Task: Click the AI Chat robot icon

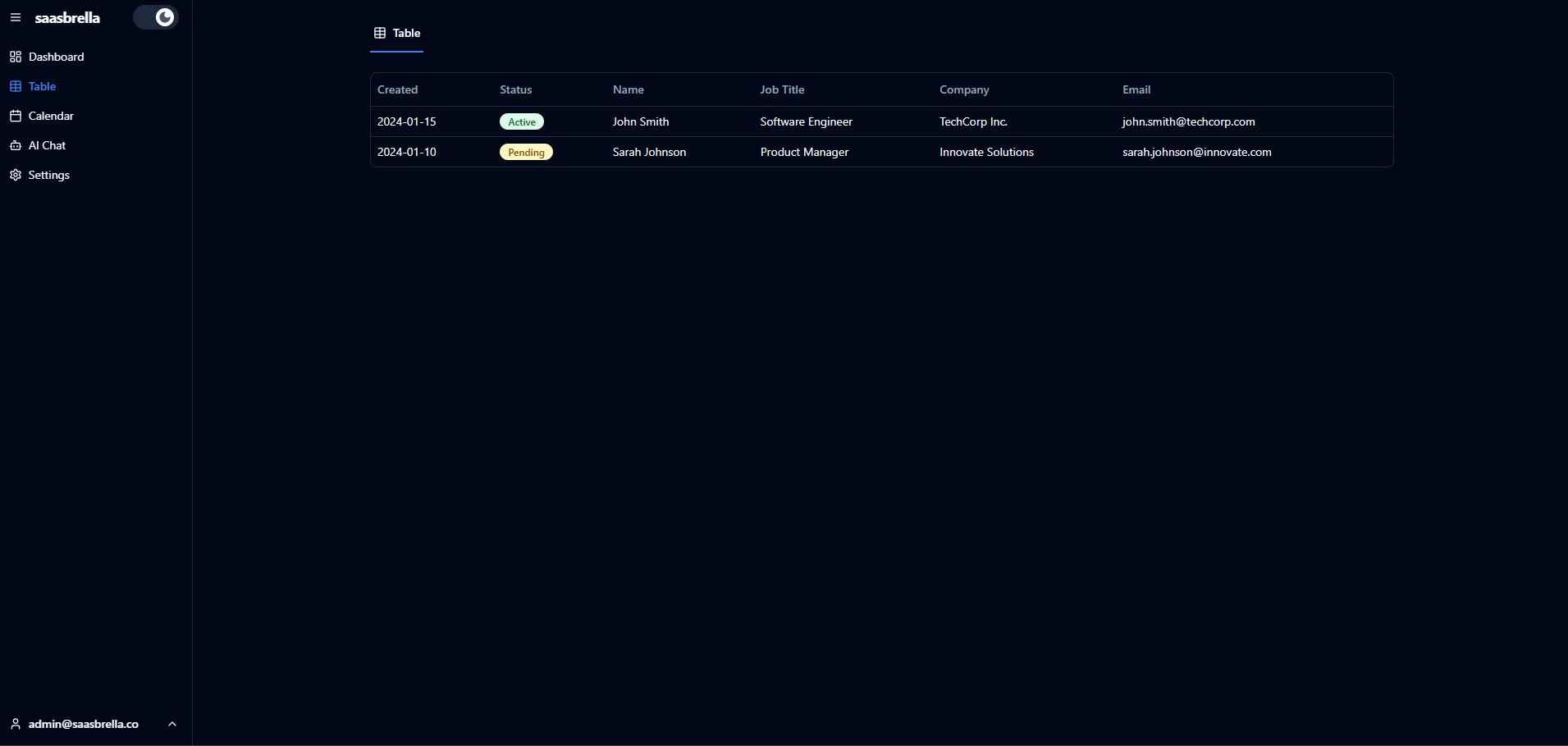Action: coord(16,145)
